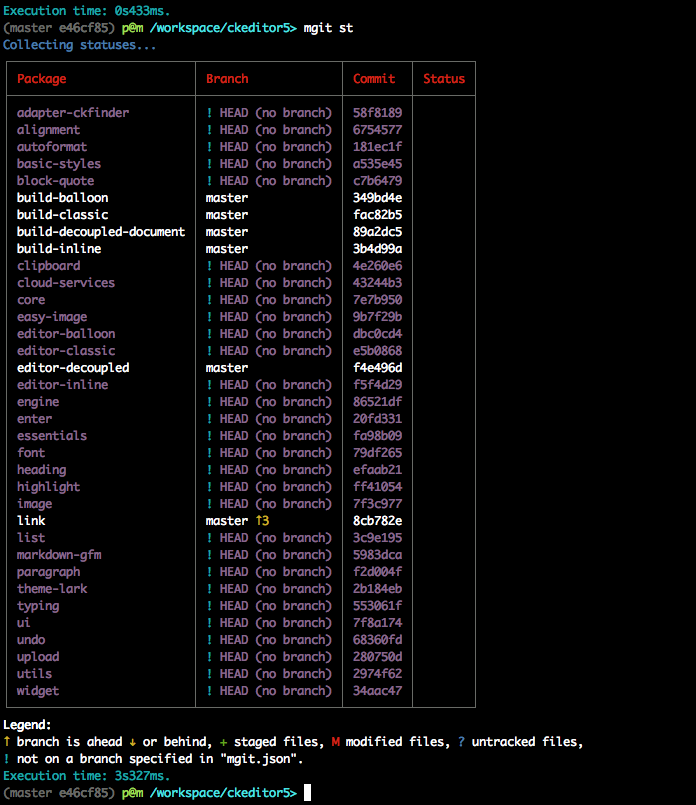Select the cloud-services package name
Viewport: 696px width, 805px height.
[66, 283]
